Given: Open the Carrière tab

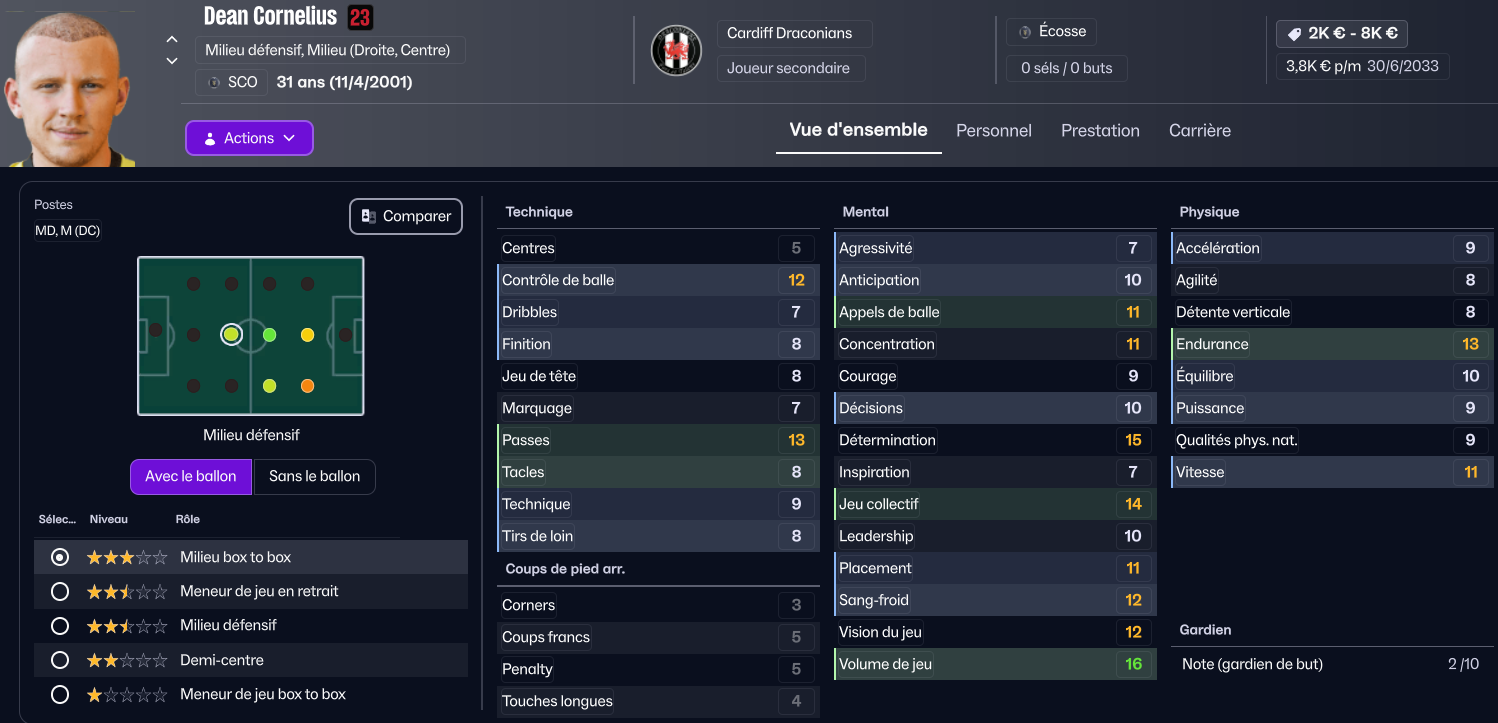Looking at the screenshot, I should click(x=1200, y=131).
